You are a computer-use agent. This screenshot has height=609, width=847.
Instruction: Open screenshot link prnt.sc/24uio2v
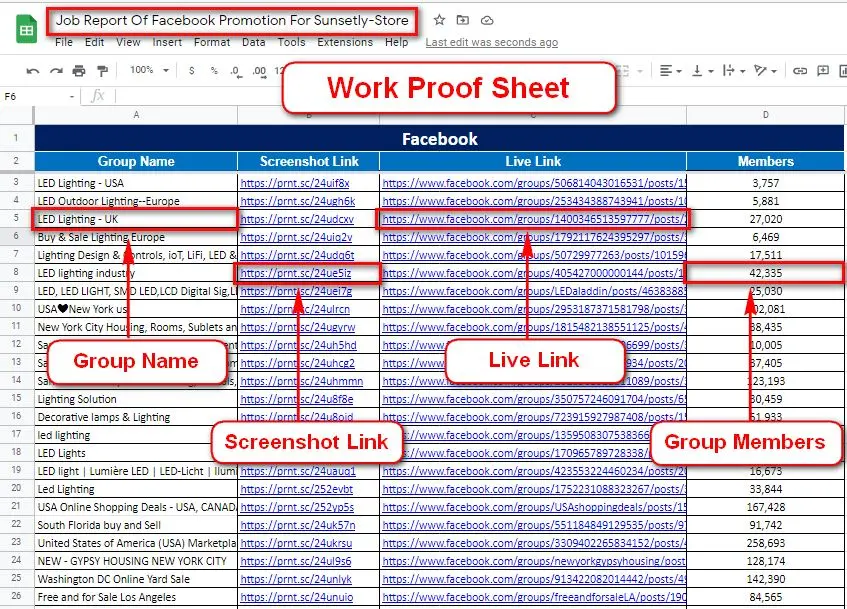[296, 237]
